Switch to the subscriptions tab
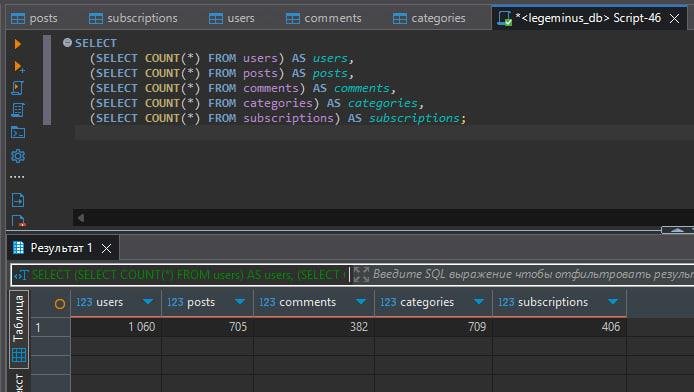The height and width of the screenshot is (392, 694). (133, 18)
